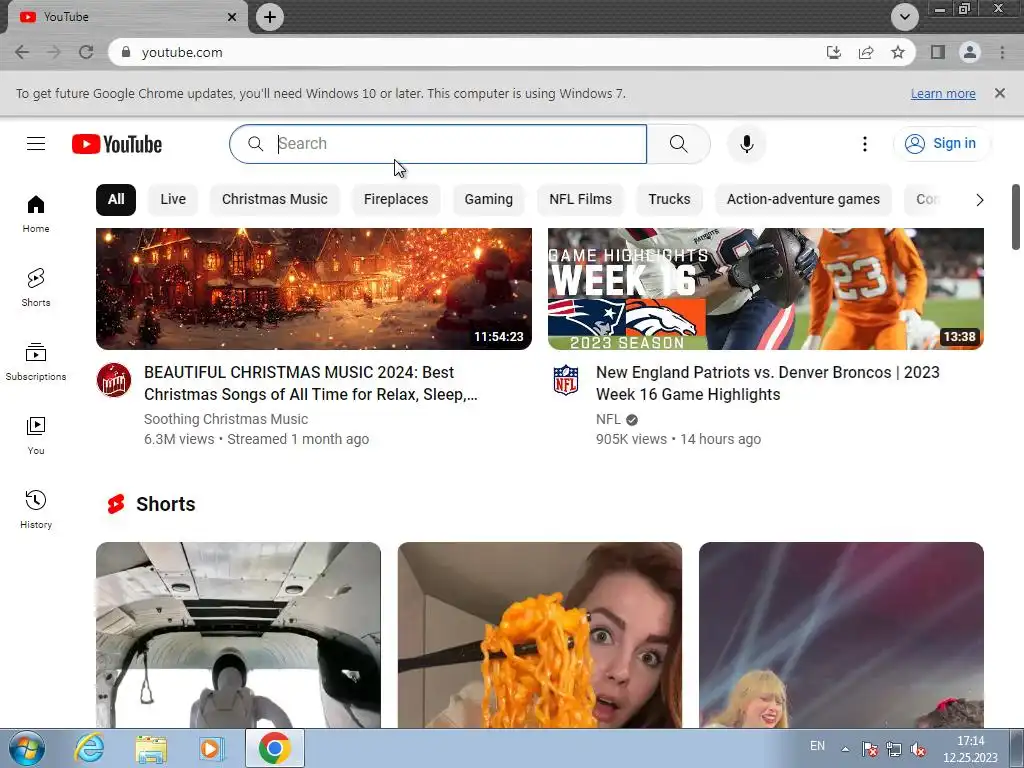Select the Trucks filter chip
The height and width of the screenshot is (768, 1024).
(669, 199)
